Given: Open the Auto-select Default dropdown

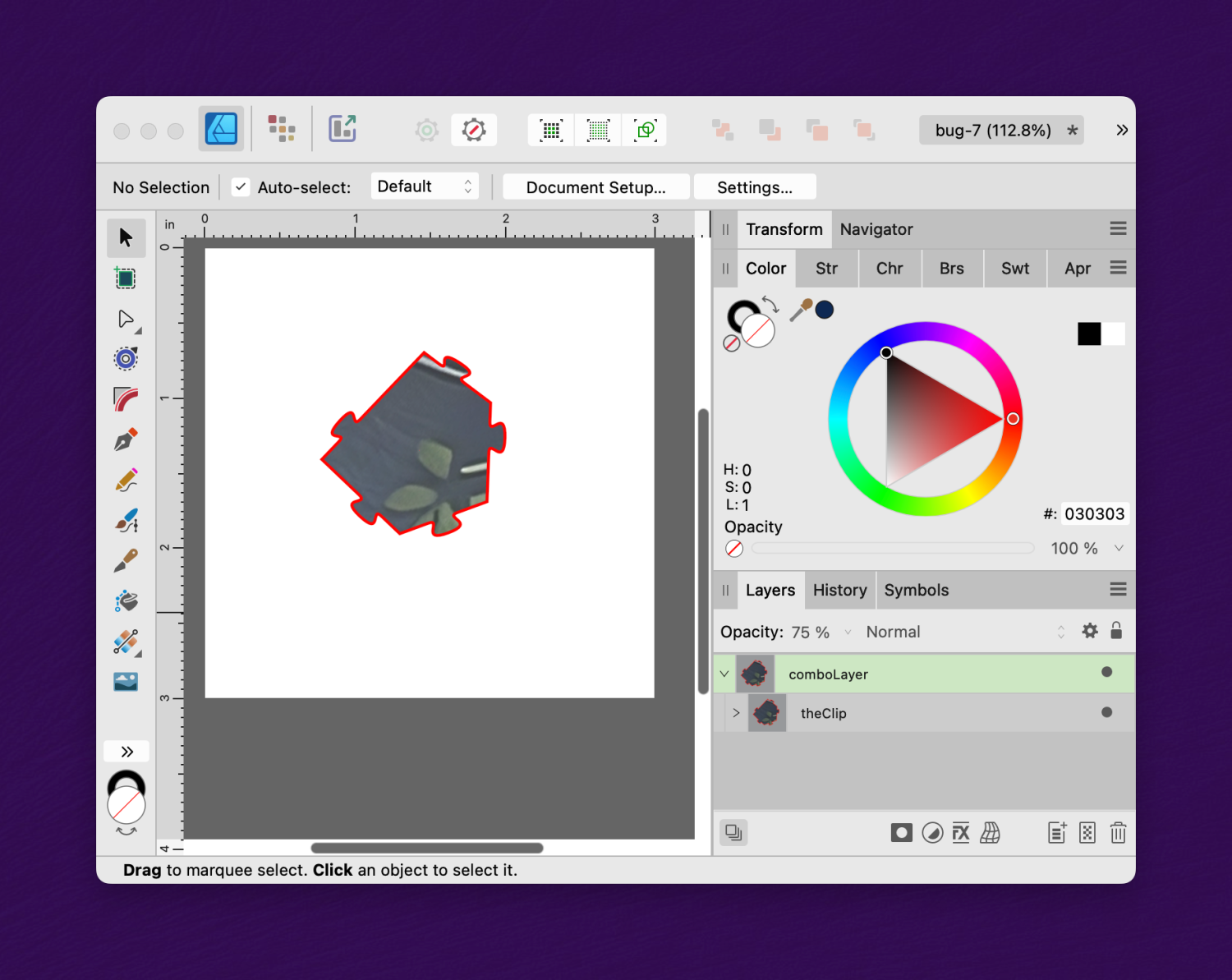Looking at the screenshot, I should 424,186.
